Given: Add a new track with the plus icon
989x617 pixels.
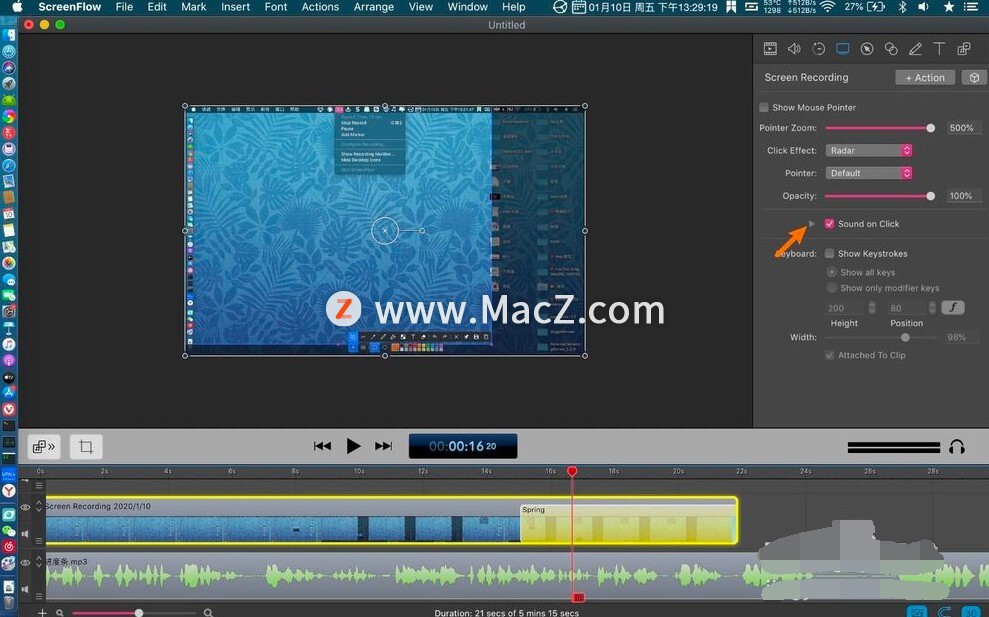Looking at the screenshot, I should pos(42,613).
